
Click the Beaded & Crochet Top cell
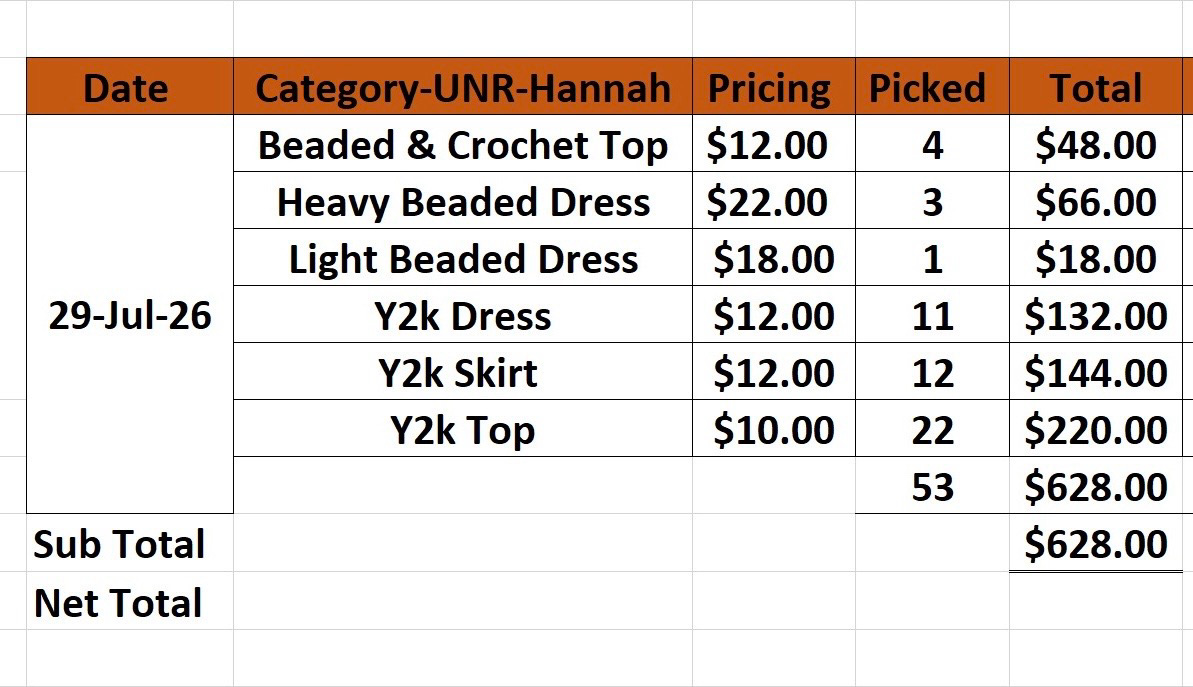pyautogui.click(x=463, y=144)
